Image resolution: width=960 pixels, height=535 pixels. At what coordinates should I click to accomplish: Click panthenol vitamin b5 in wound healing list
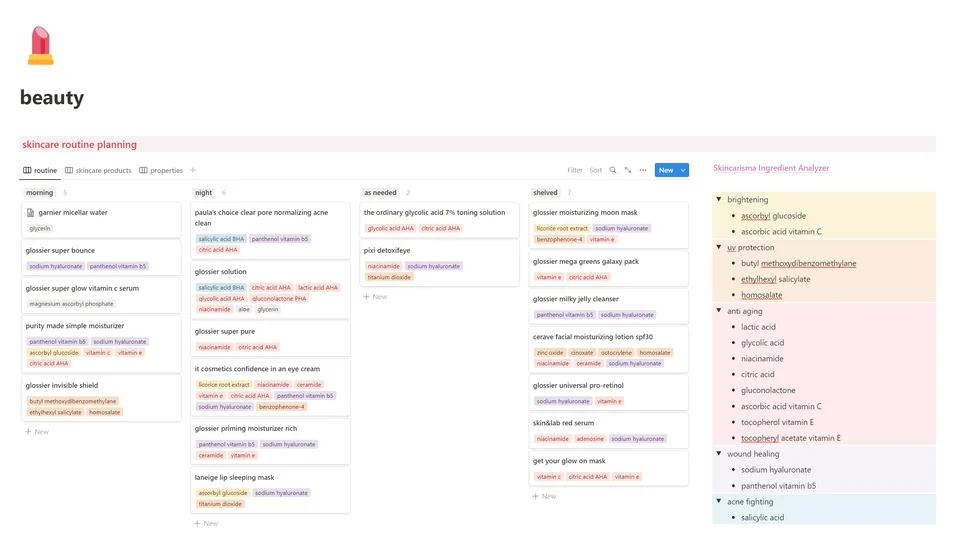click(x=778, y=485)
